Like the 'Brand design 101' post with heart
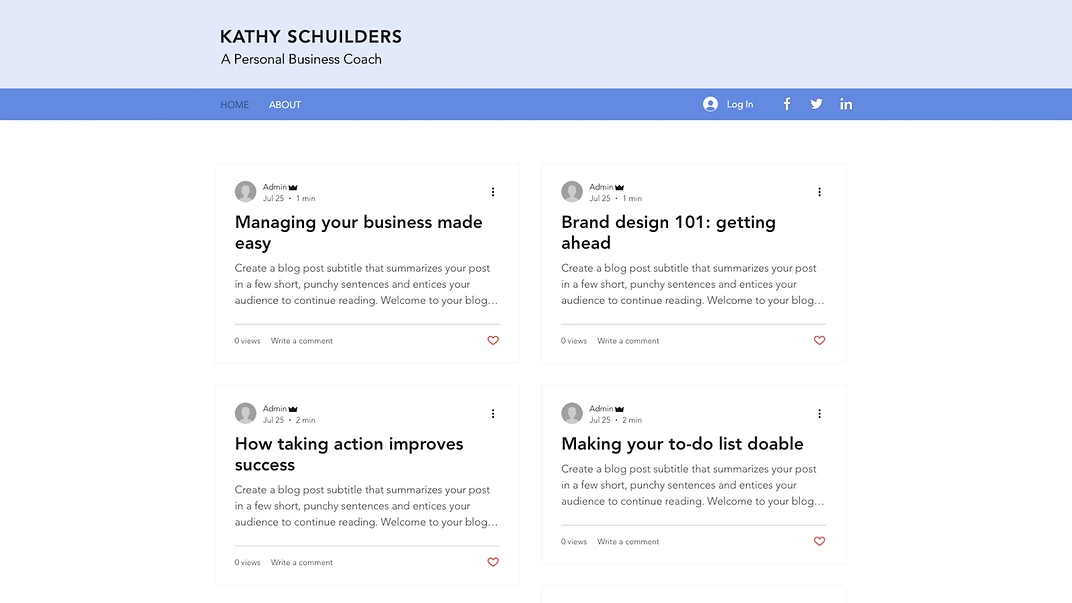The height and width of the screenshot is (603, 1072). (x=819, y=341)
